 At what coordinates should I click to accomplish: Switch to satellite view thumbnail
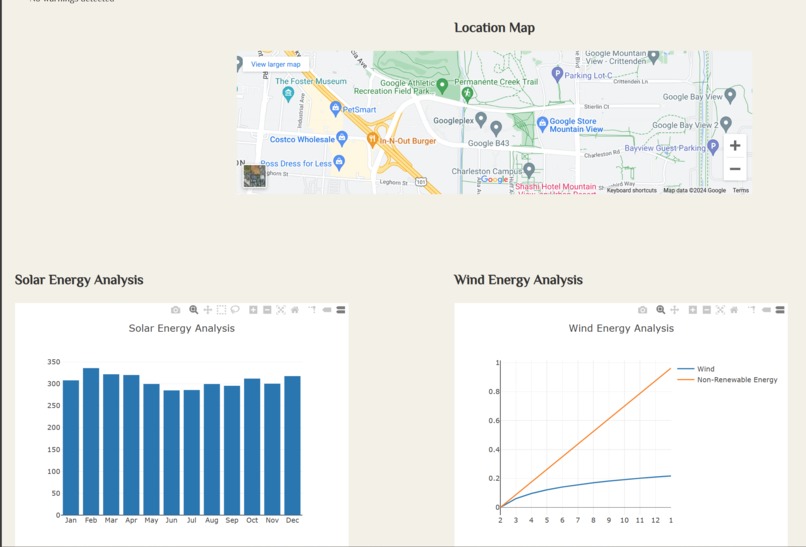click(x=254, y=176)
